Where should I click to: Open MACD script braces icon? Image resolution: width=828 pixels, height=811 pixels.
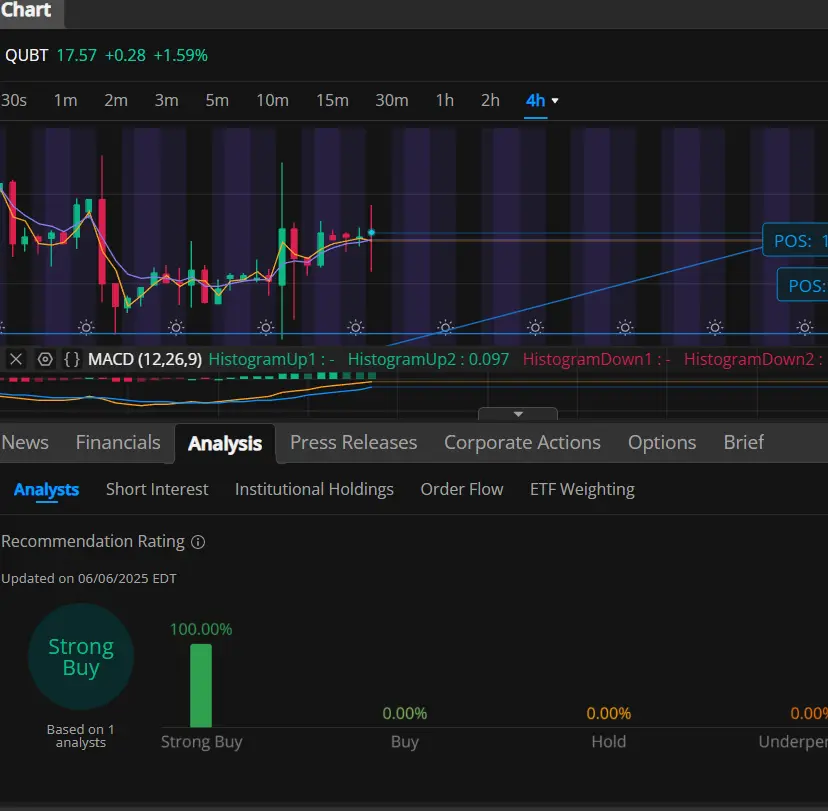tap(72, 360)
